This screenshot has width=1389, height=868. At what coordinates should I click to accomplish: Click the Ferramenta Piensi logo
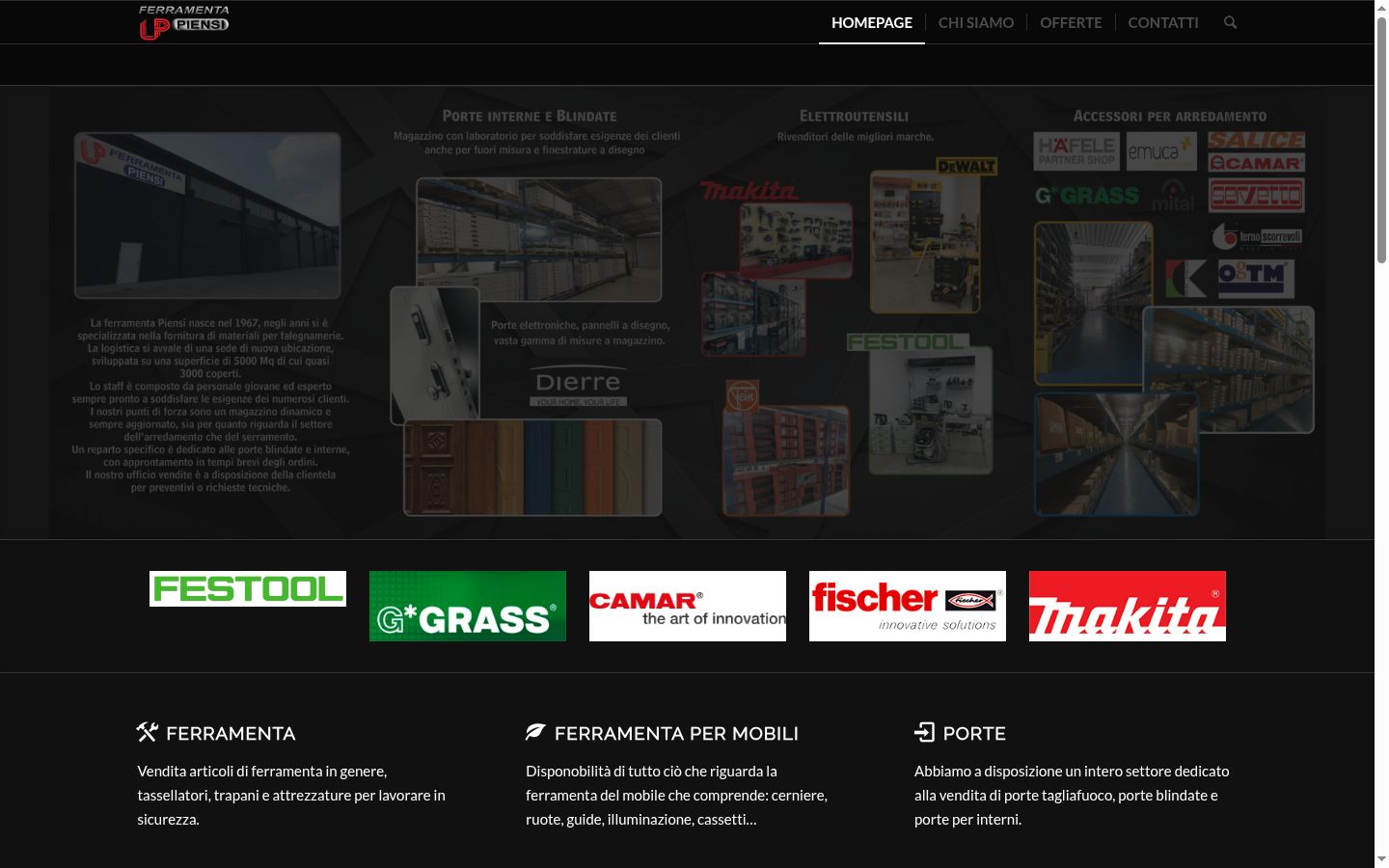tap(184, 22)
